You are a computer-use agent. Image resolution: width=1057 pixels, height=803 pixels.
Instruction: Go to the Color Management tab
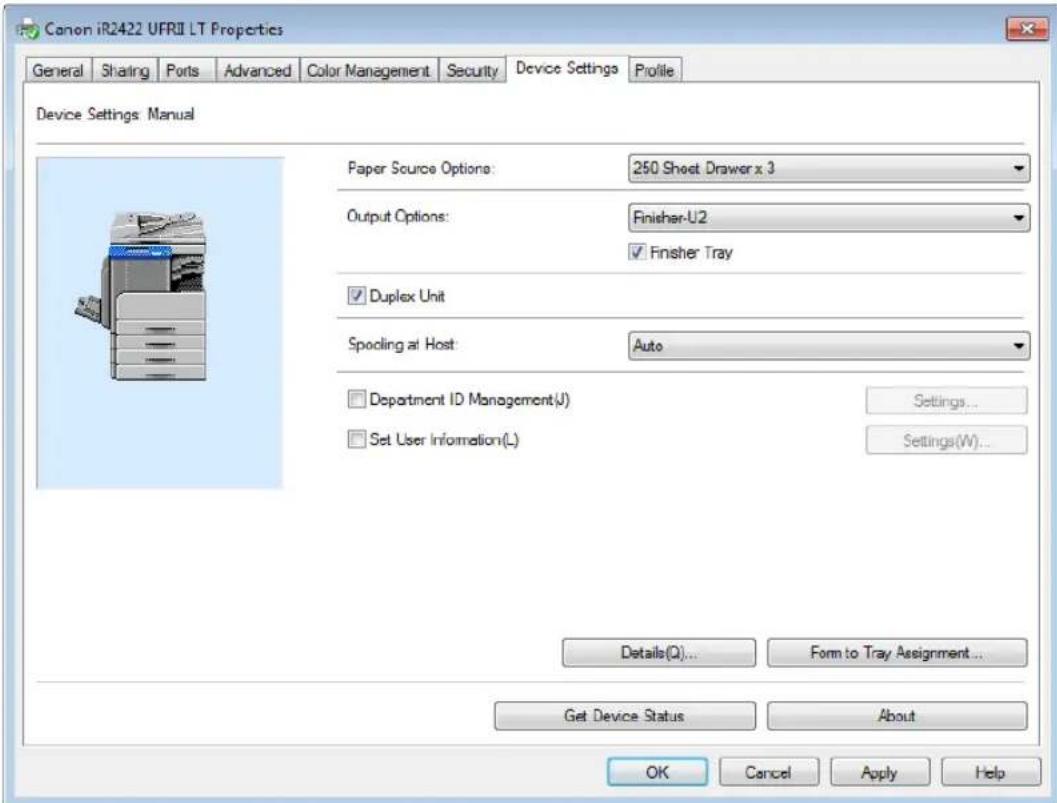(368, 70)
